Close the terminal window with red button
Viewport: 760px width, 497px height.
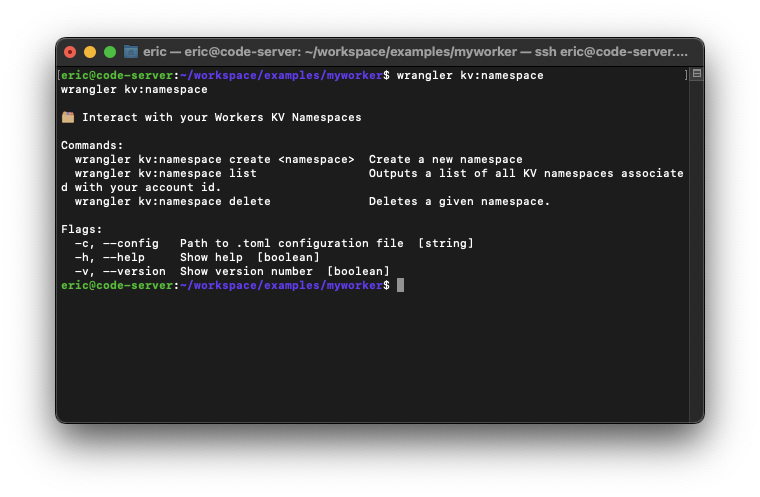[70, 51]
